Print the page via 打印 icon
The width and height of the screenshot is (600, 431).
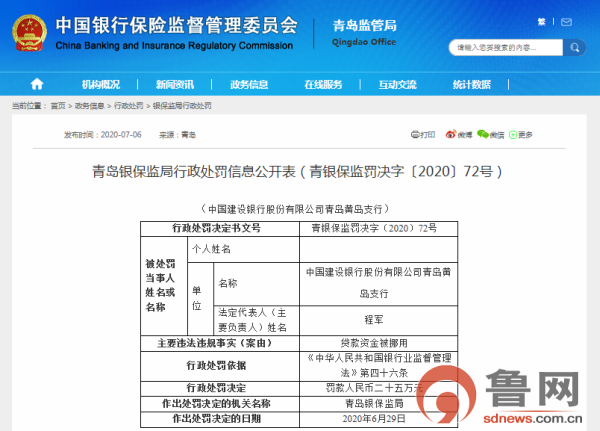(423, 135)
